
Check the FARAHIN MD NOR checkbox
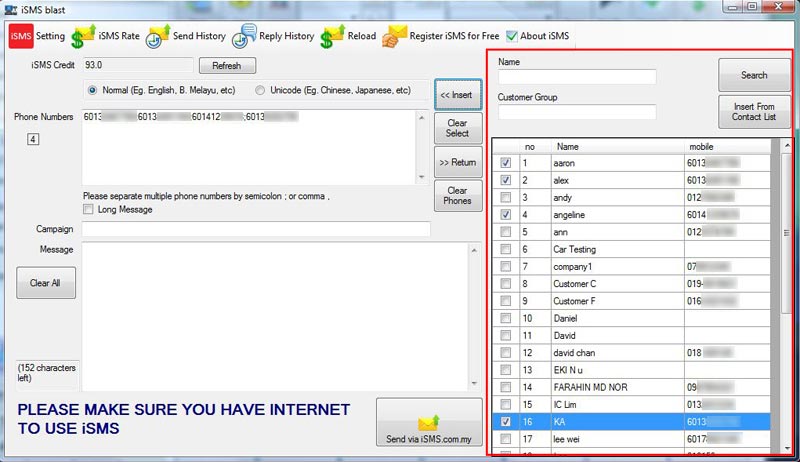(506, 387)
